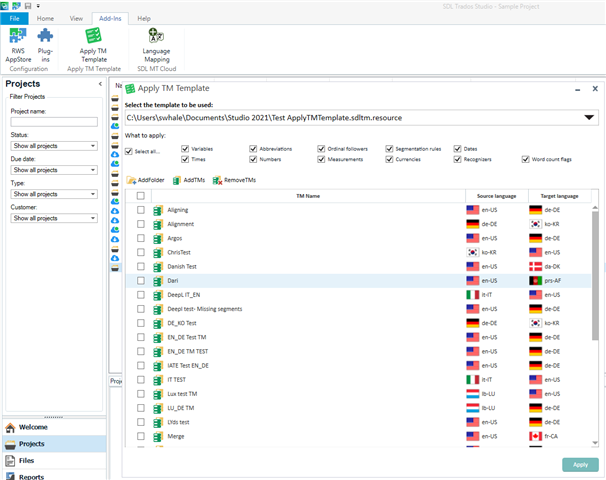Click the Canadian flag for fr-CA
This screenshot has height=480, width=606.
[x=536, y=436]
